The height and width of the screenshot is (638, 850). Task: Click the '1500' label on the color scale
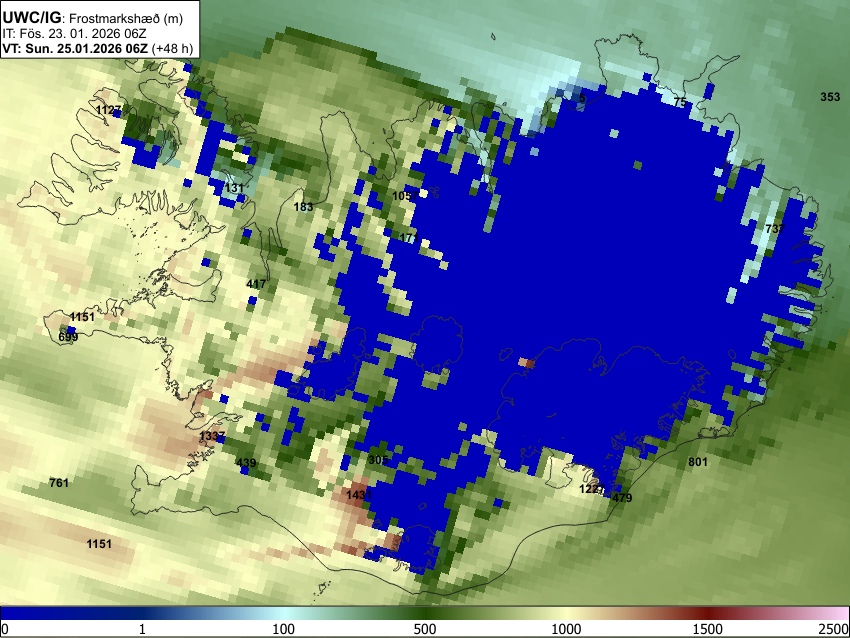708,629
